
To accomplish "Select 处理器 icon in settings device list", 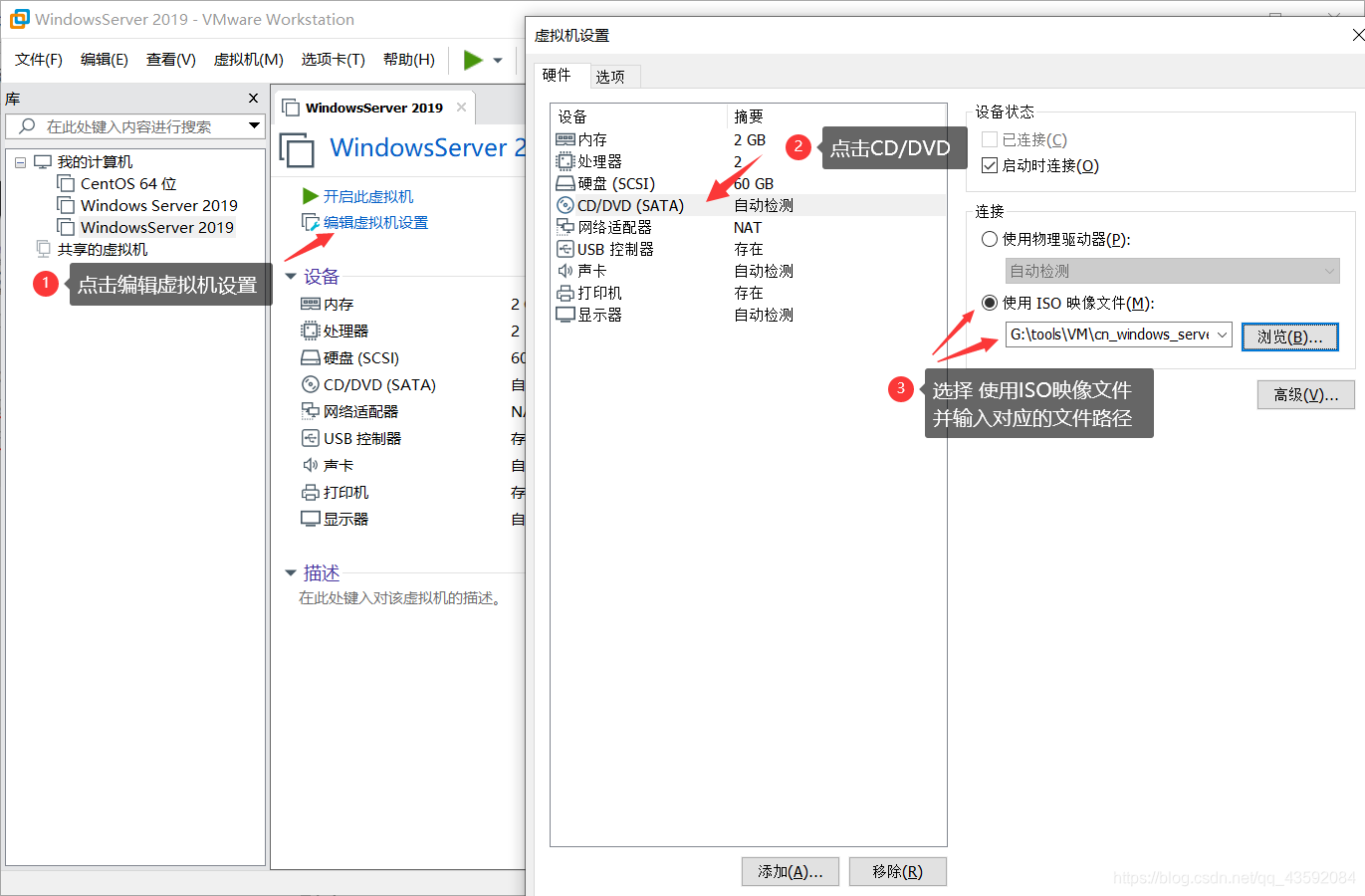I will 565,161.
